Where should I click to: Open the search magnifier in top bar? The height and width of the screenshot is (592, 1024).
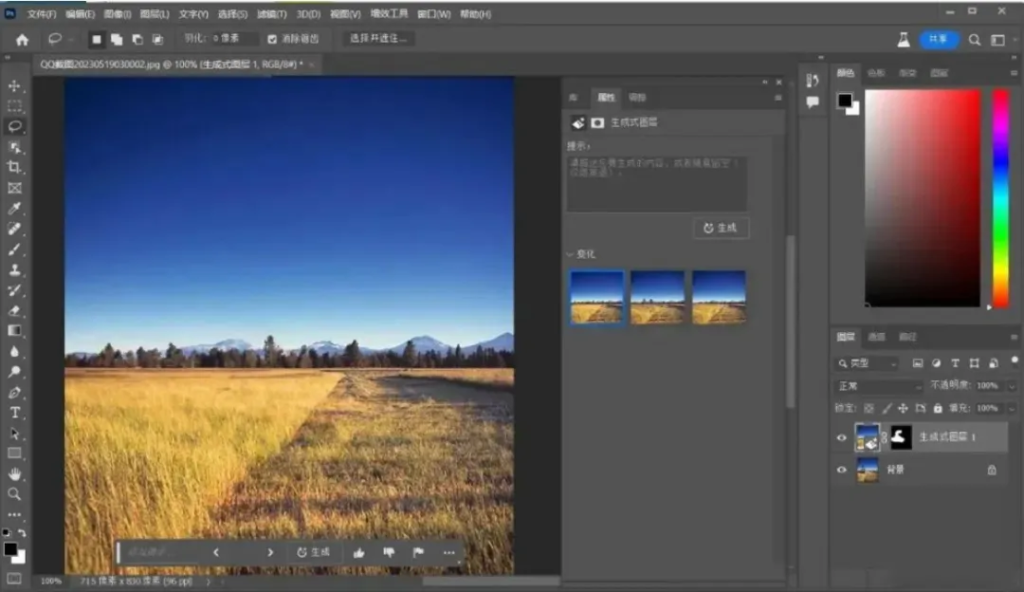[974, 40]
